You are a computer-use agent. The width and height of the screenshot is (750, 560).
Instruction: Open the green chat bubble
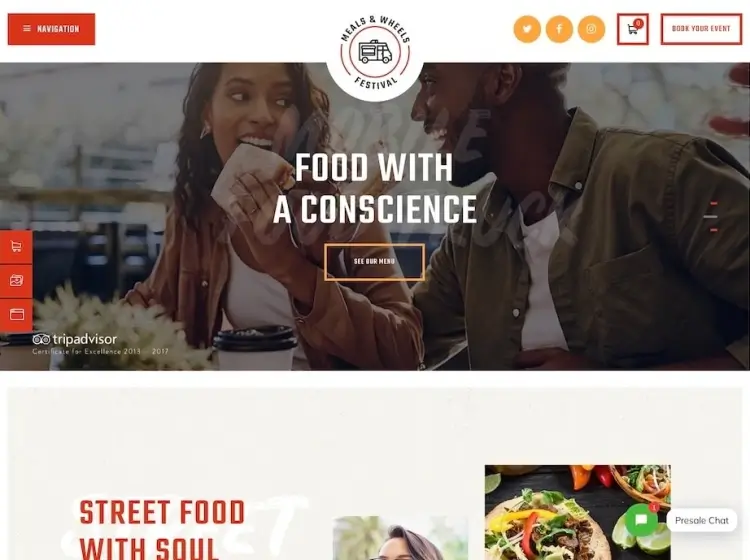[641, 520]
